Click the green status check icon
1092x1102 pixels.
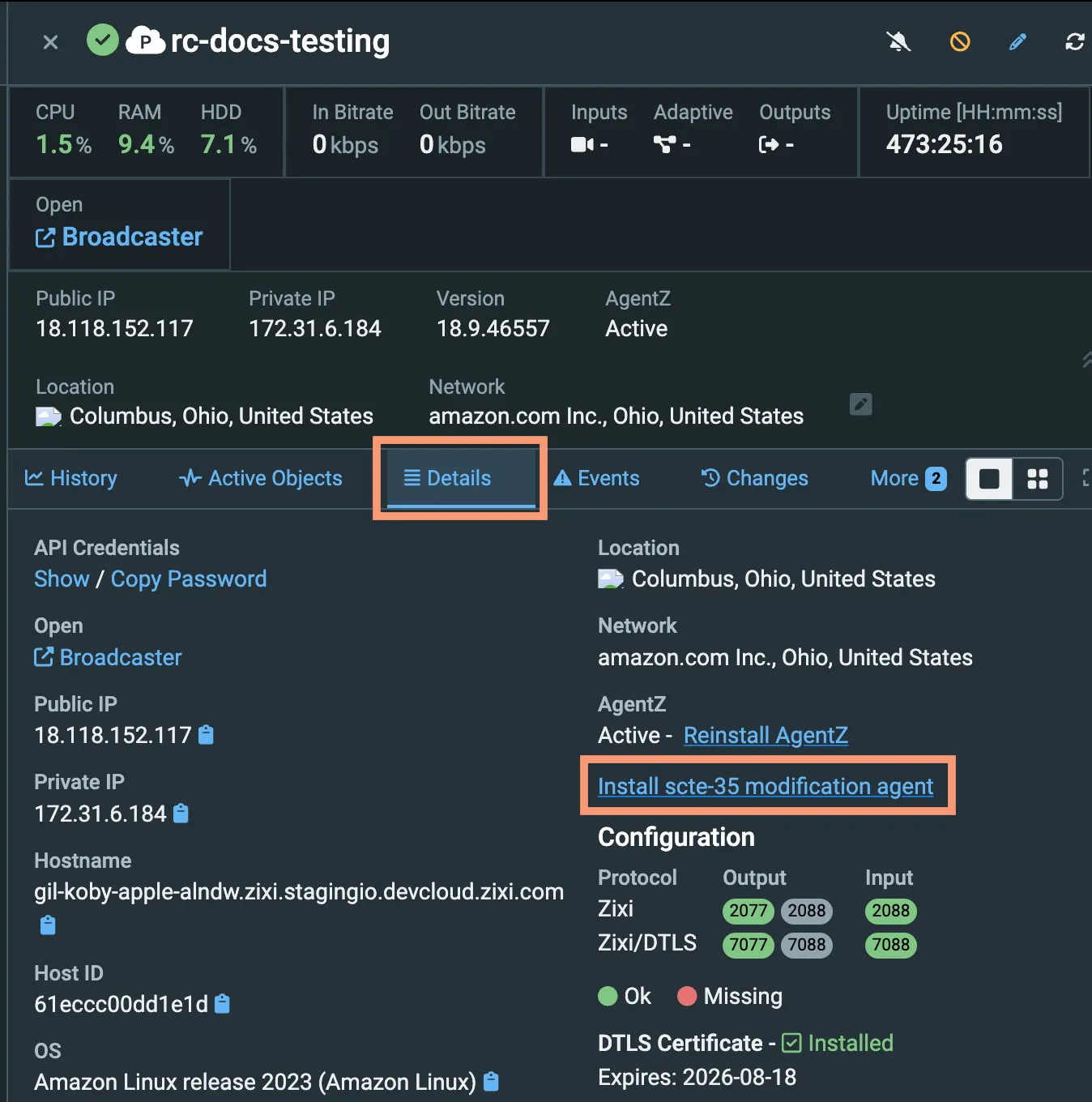click(x=103, y=40)
